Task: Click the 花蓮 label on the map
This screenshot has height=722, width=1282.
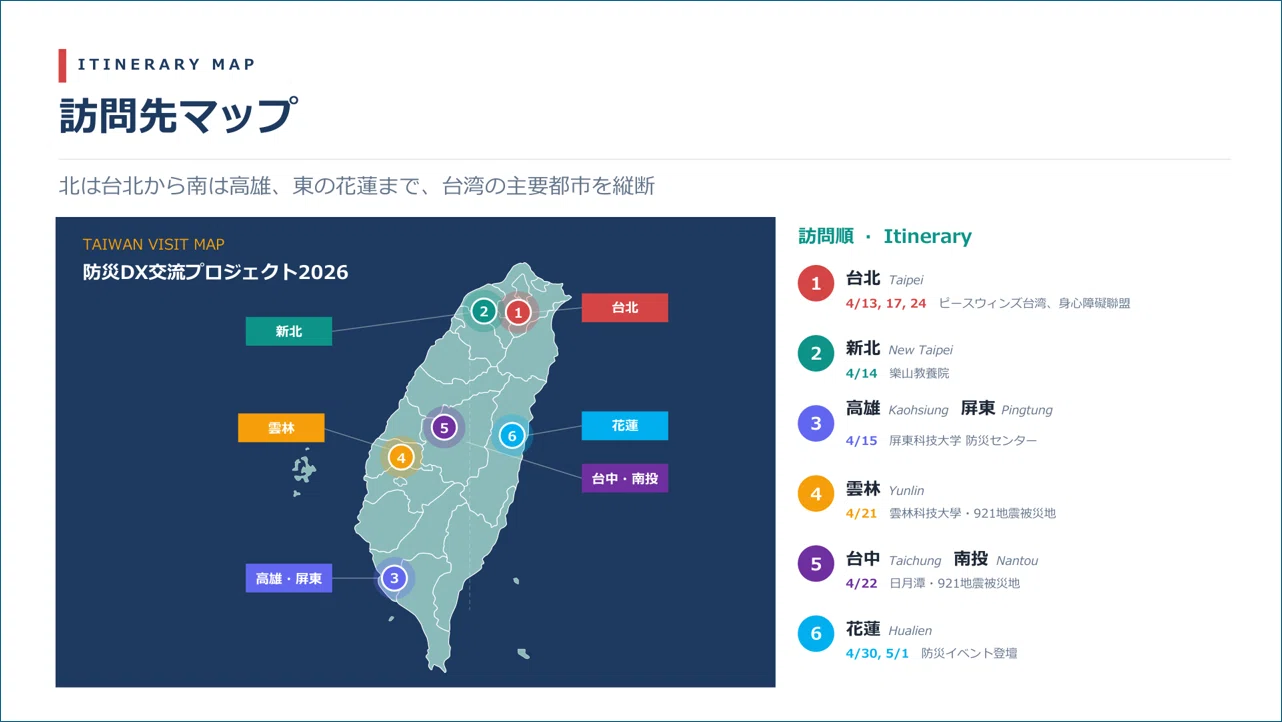Action: pyautogui.click(x=625, y=426)
